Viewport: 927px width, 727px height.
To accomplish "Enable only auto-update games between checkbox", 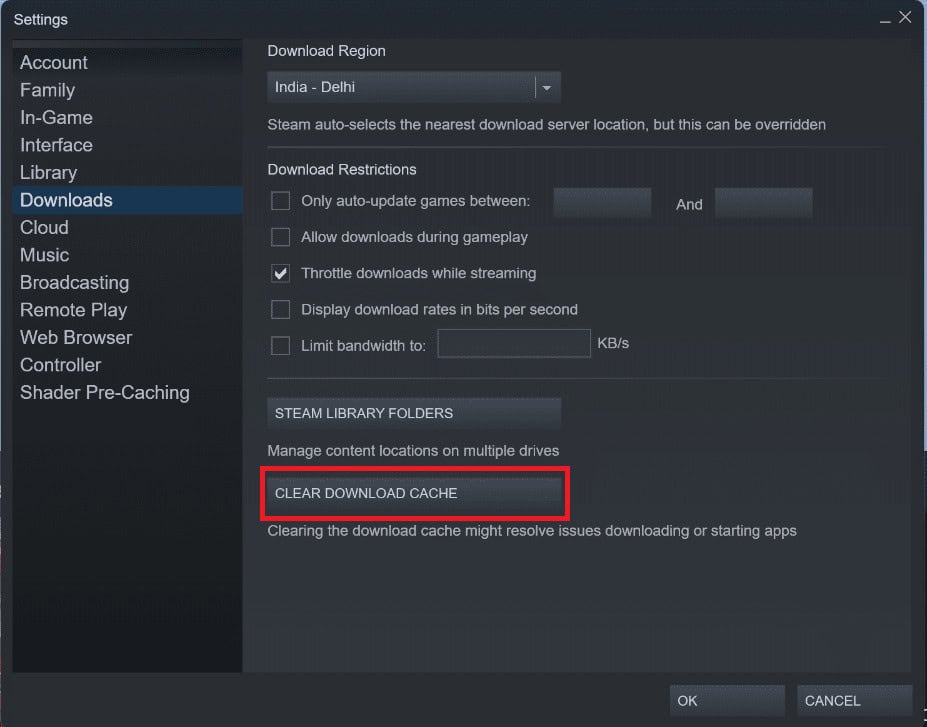I will point(280,201).
